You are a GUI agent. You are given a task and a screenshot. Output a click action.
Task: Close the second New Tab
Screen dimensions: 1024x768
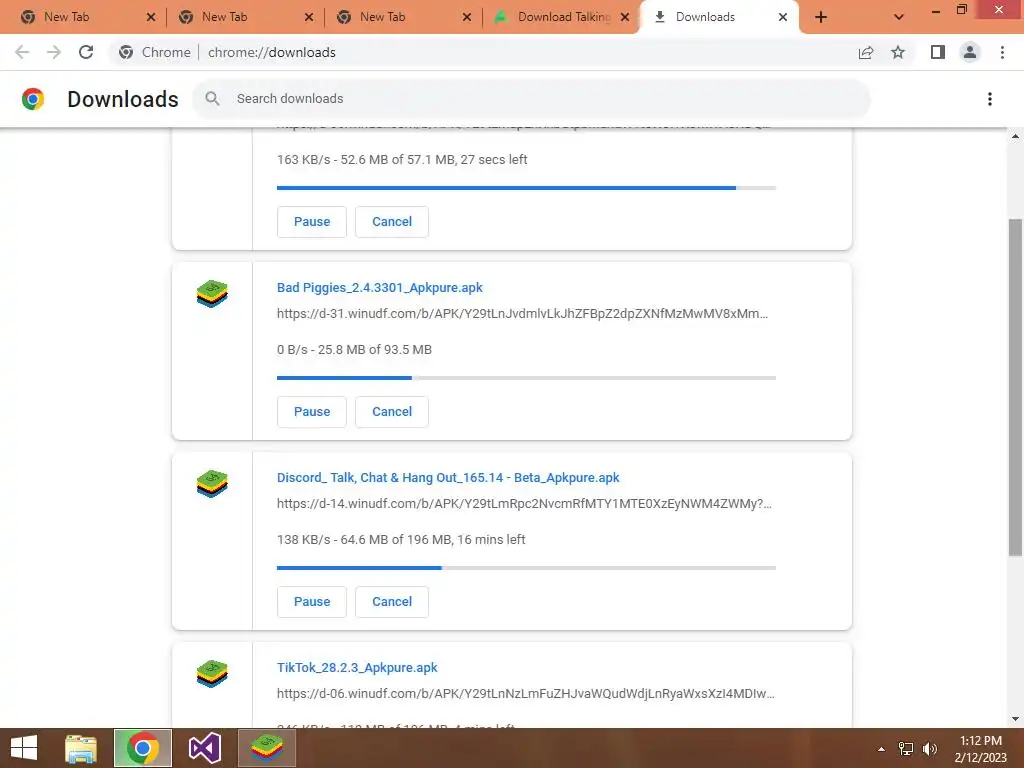(x=309, y=17)
